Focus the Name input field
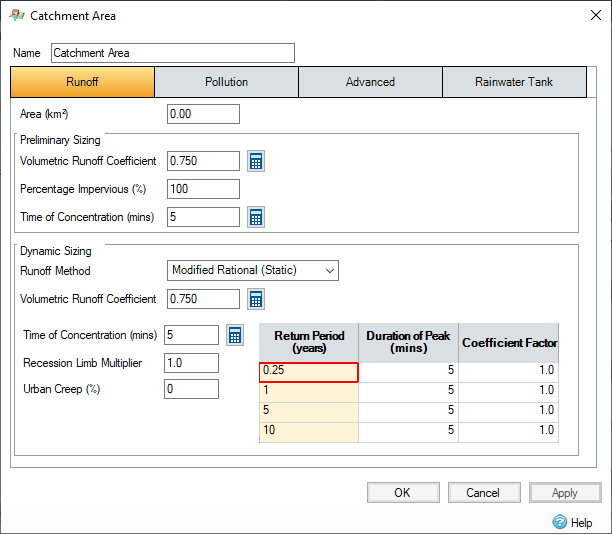Viewport: 612px width, 534px height. (173, 53)
